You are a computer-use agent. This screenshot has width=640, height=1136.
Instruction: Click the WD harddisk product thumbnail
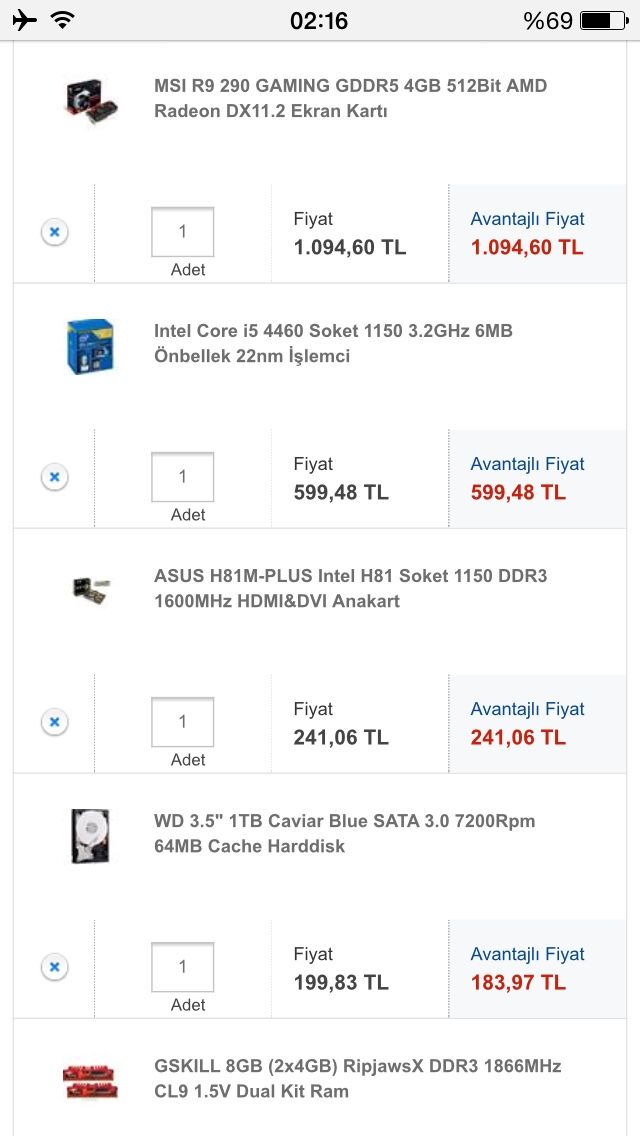click(90, 836)
